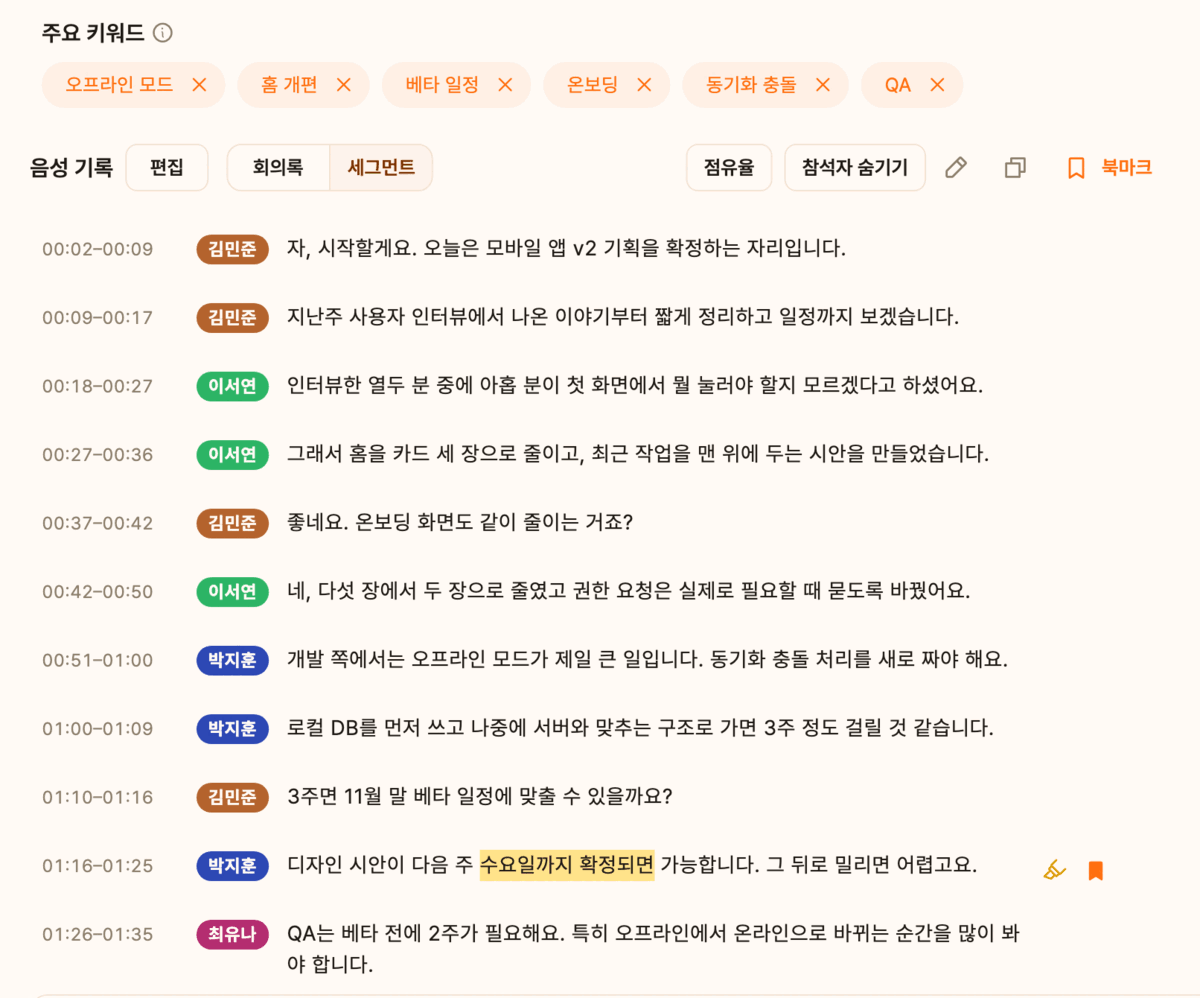The width and height of the screenshot is (1200, 998).
Task: Toggle the bookmark icon on 01:16 row
Action: pos(1096,870)
